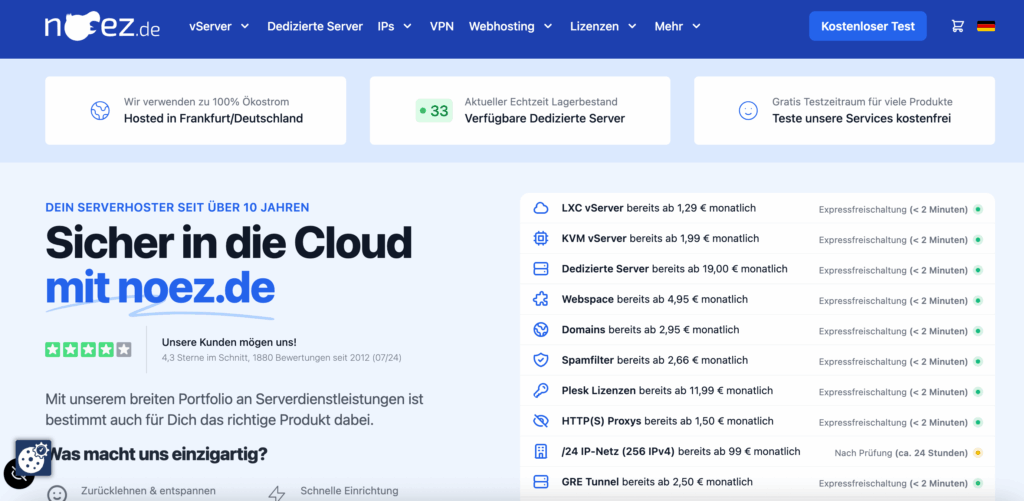This screenshot has height=501, width=1024.
Task: Click the German flag language icon
Action: click(x=985, y=26)
